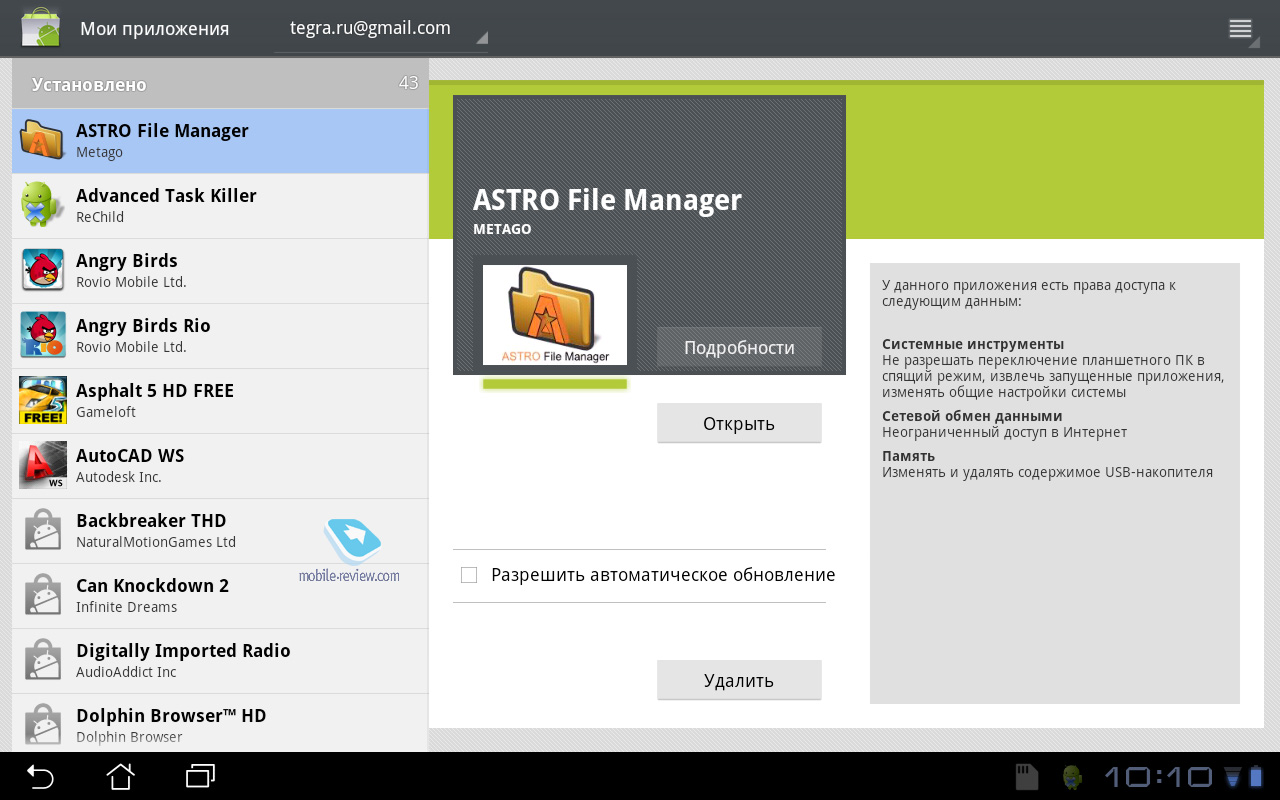Select the Can Knockdown 2 placeholder icon

tap(43, 596)
